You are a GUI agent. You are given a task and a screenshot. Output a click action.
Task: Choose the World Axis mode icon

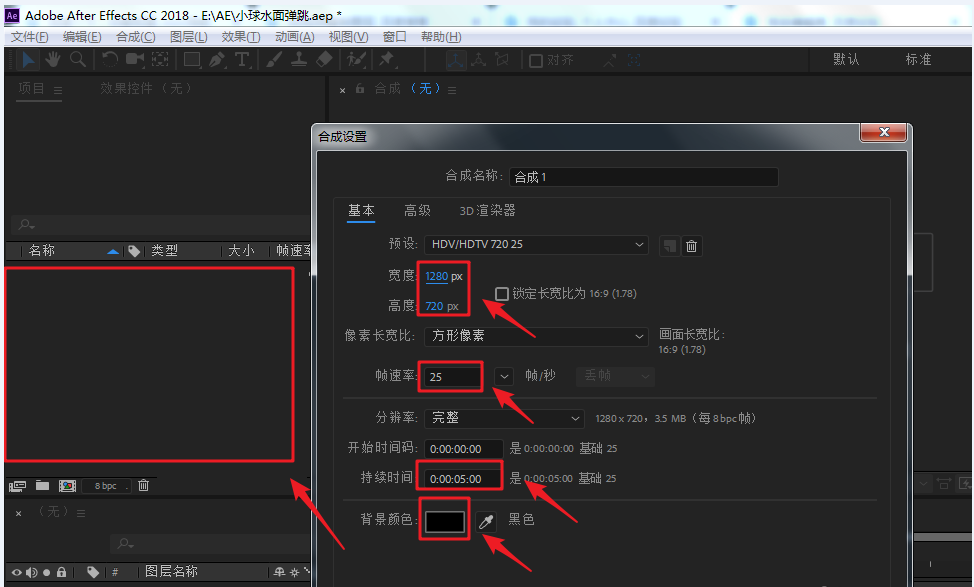coord(478,60)
